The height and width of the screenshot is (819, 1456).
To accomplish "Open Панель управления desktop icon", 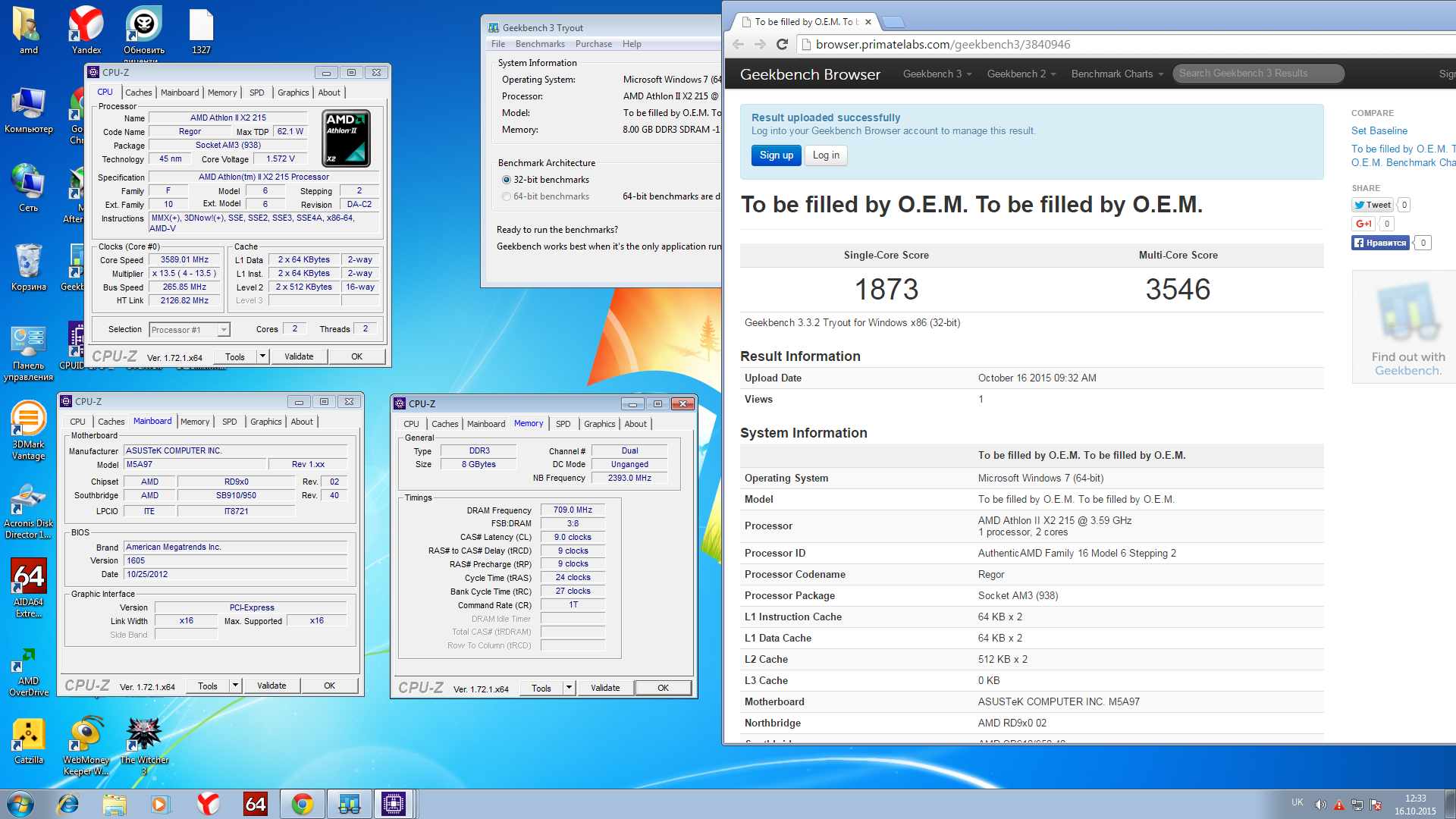I will tap(29, 353).
